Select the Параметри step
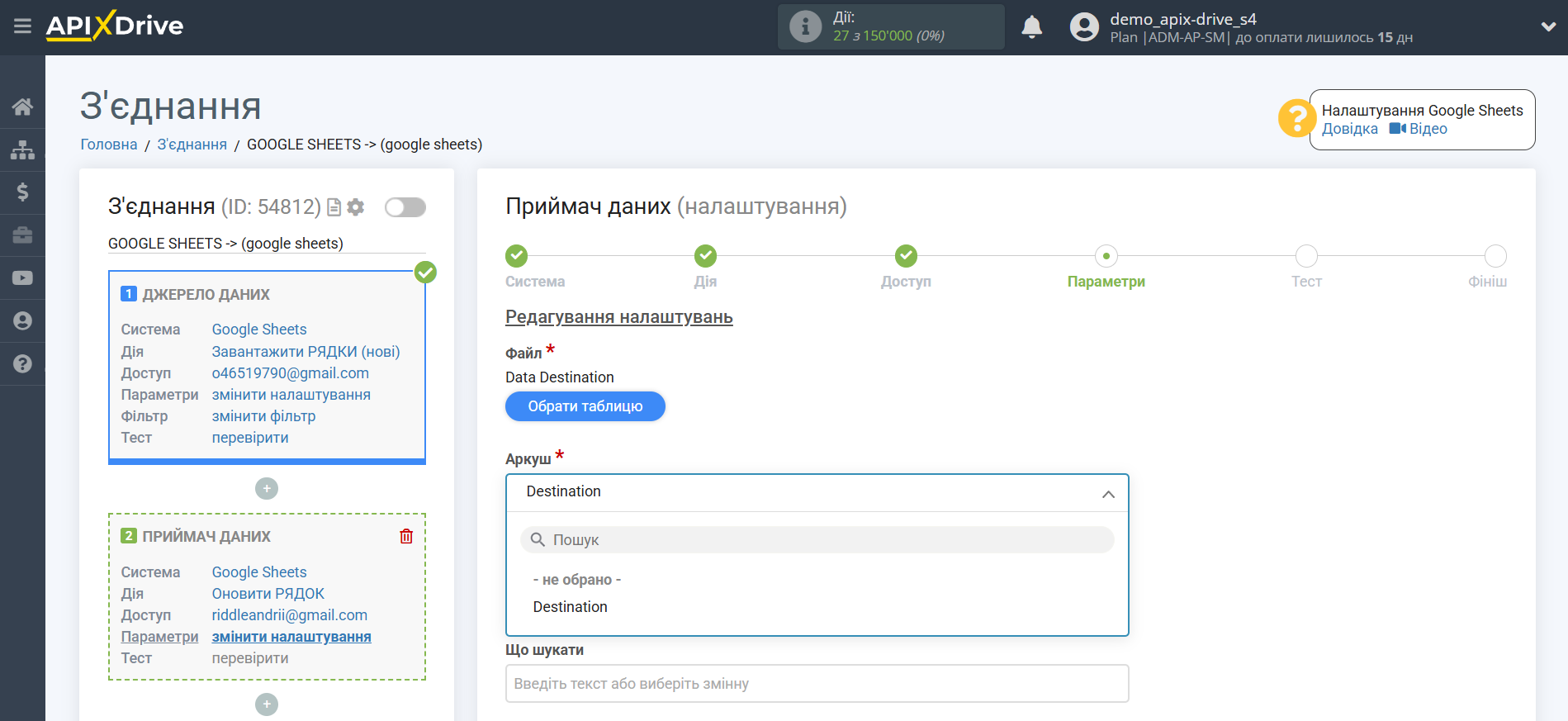This screenshot has width=1568, height=721. (1106, 256)
